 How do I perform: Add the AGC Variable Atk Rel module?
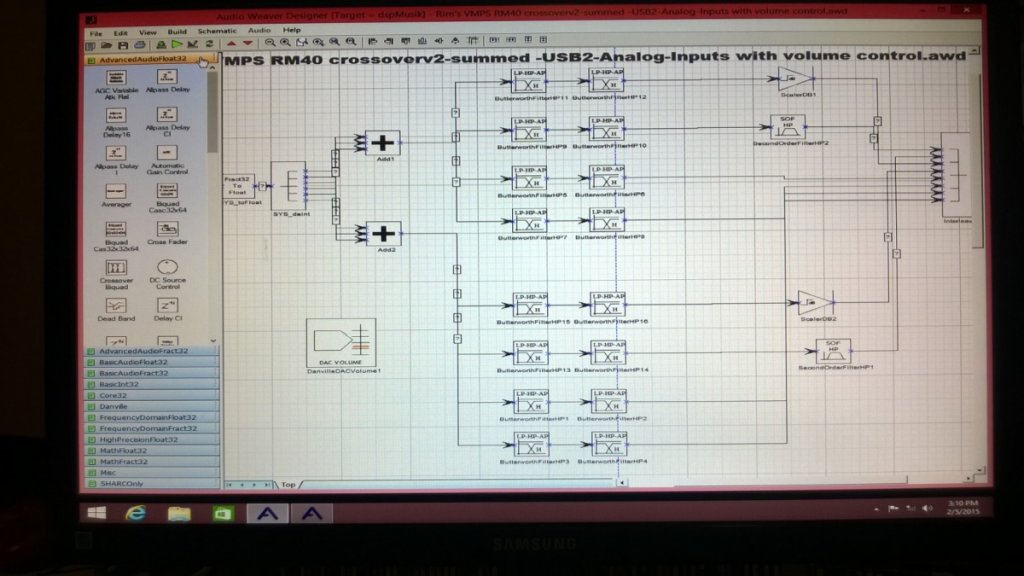[116, 78]
